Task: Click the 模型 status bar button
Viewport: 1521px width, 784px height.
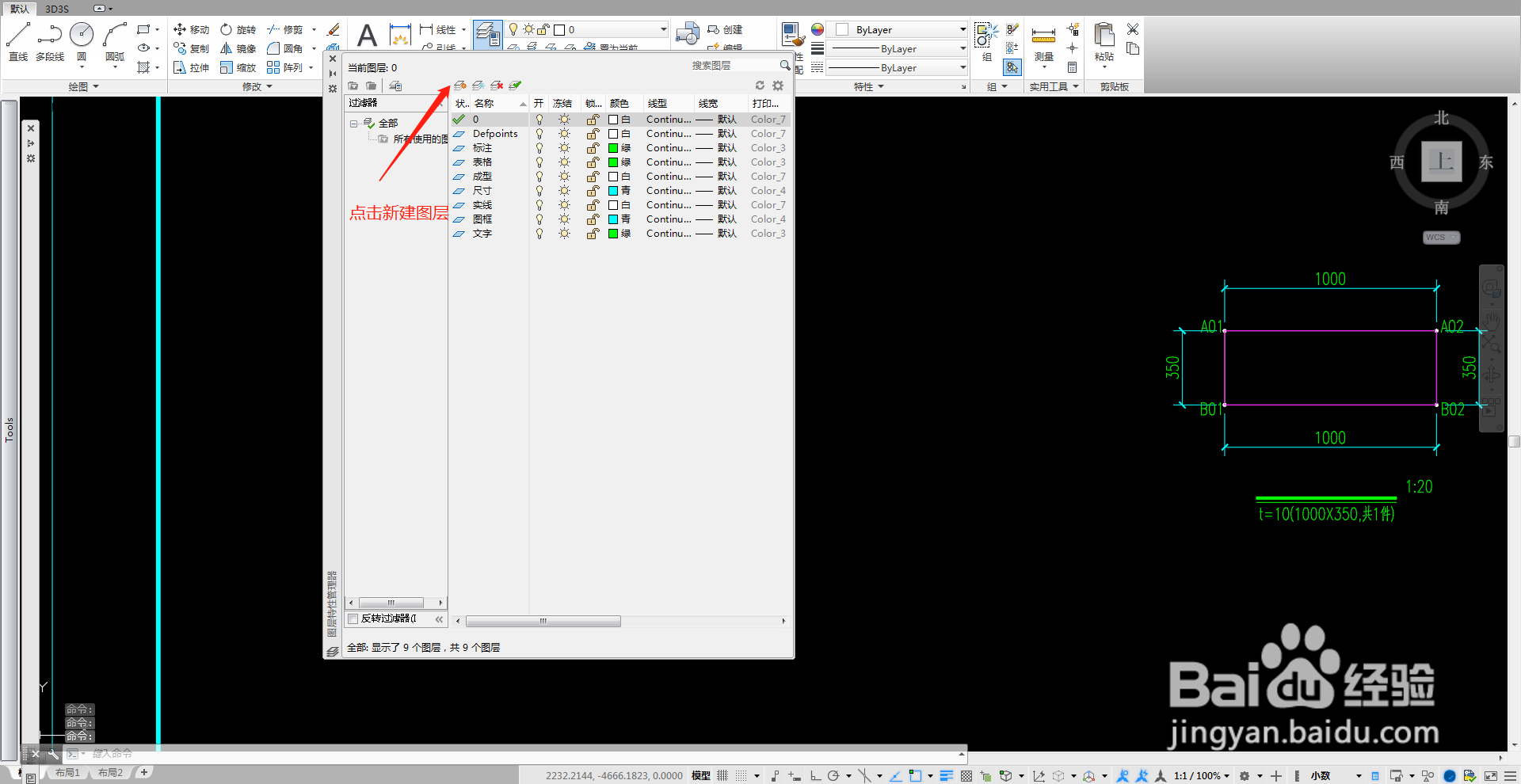Action: pos(700,775)
